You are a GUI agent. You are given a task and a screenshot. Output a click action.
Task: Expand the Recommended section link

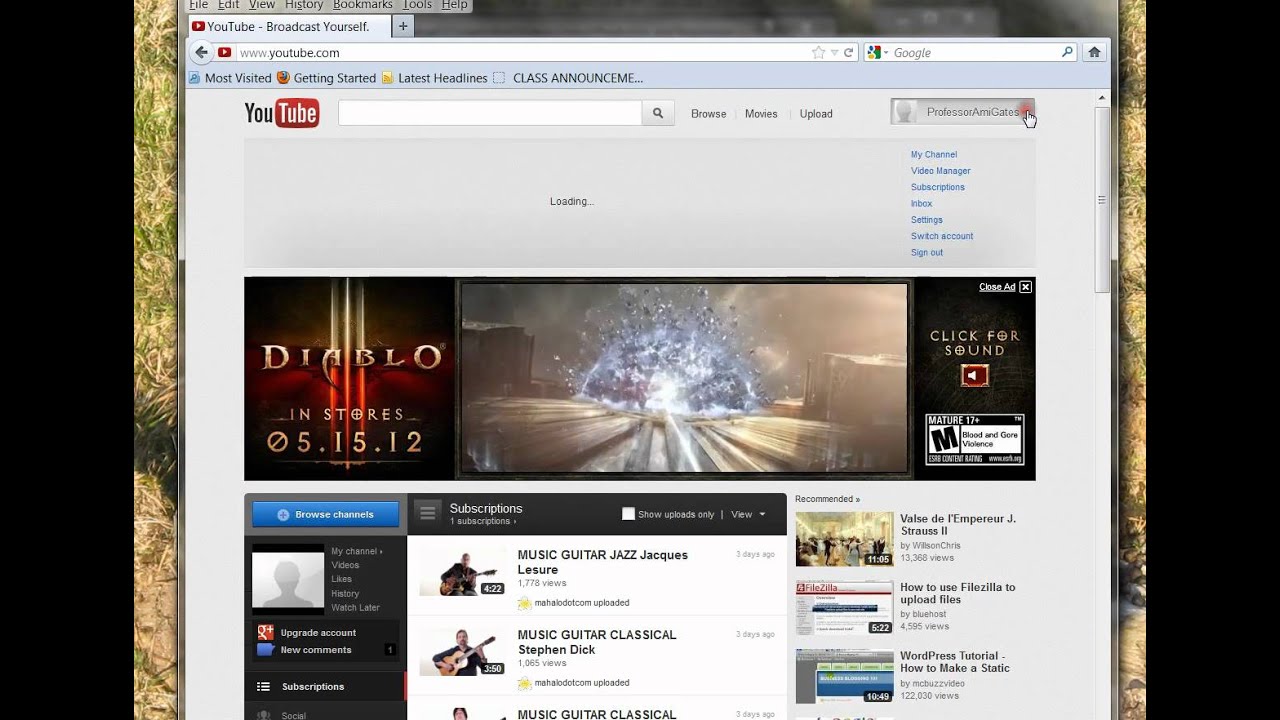coord(827,499)
